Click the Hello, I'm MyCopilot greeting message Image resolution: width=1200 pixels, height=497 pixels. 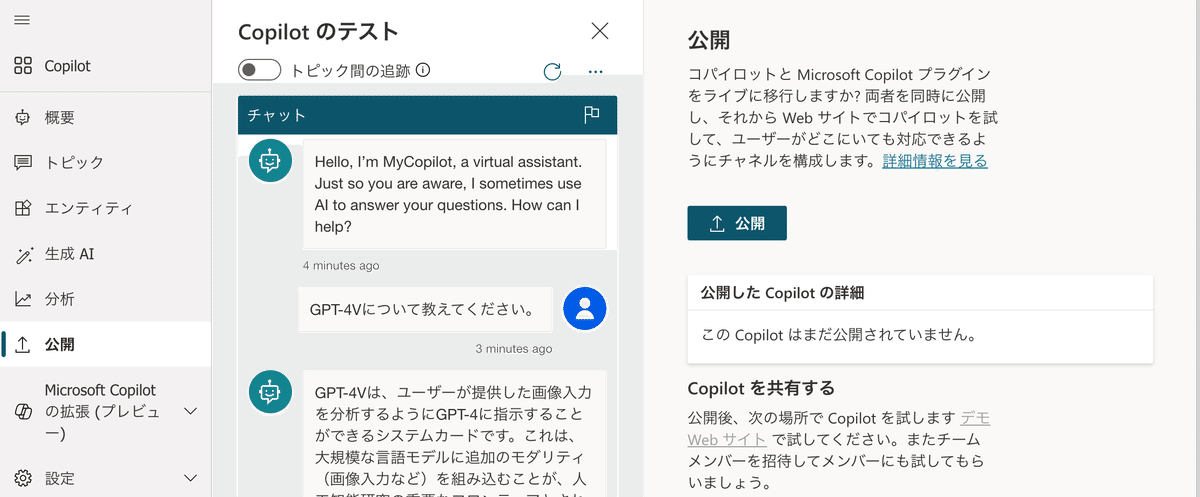455,194
